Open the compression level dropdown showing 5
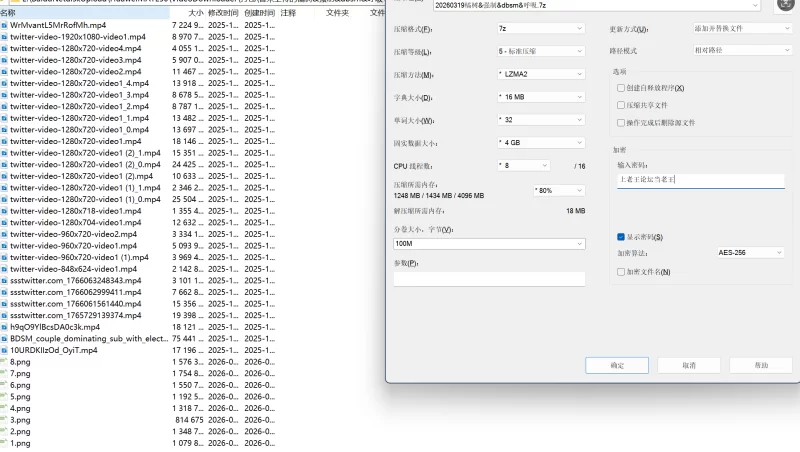Screen dimensions: 800x452 [x=541, y=52]
